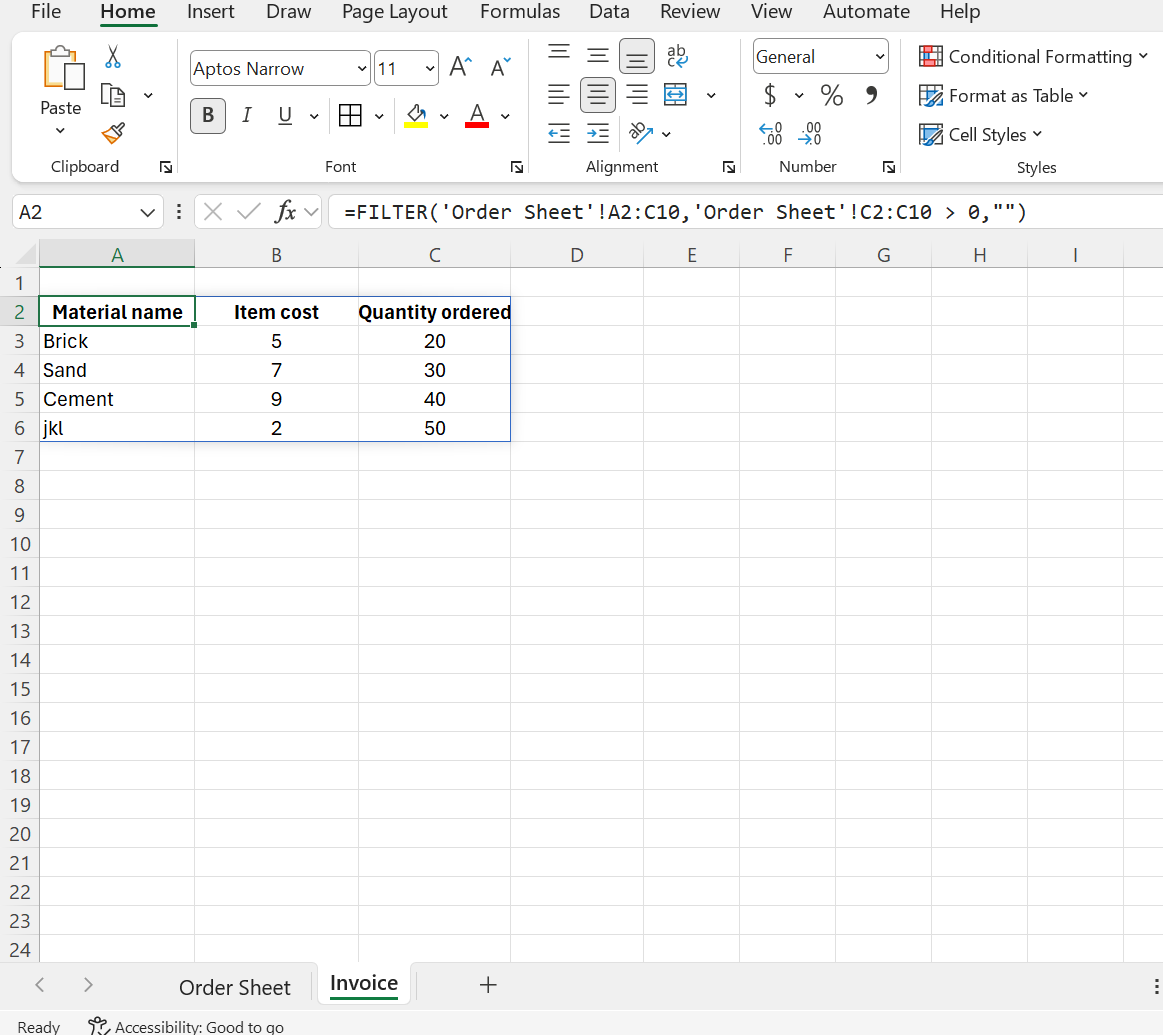Click Decrease Indent icon
Screen dimensions: 1163x1035
tap(559, 134)
